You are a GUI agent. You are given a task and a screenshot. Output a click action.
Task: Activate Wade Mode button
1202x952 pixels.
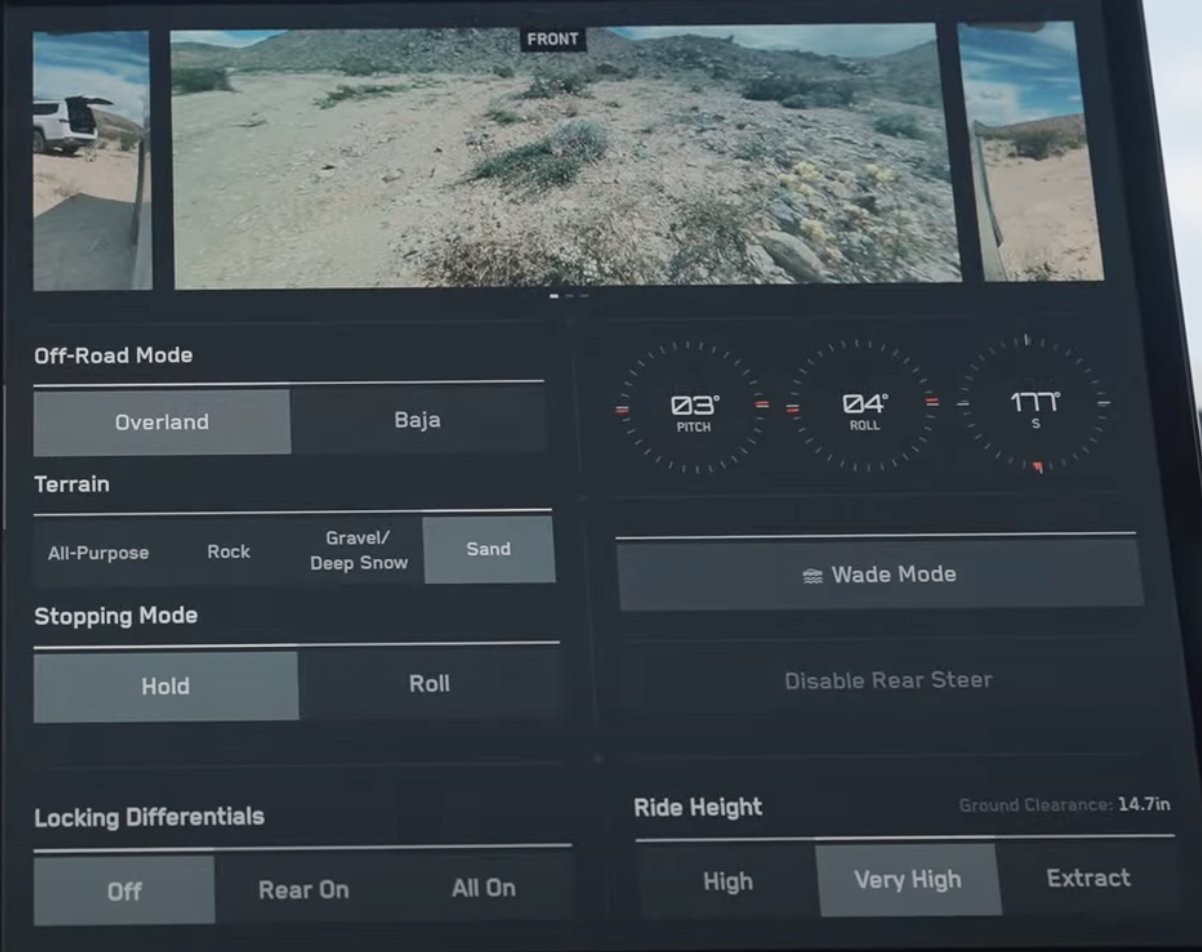point(880,574)
